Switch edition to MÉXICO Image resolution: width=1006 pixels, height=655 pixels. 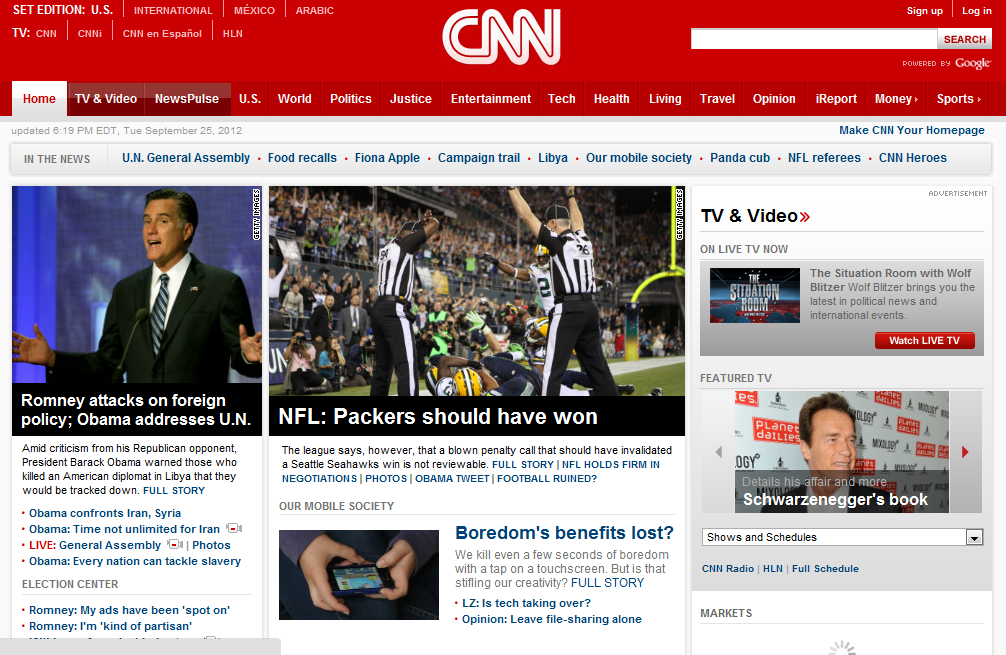(x=254, y=11)
